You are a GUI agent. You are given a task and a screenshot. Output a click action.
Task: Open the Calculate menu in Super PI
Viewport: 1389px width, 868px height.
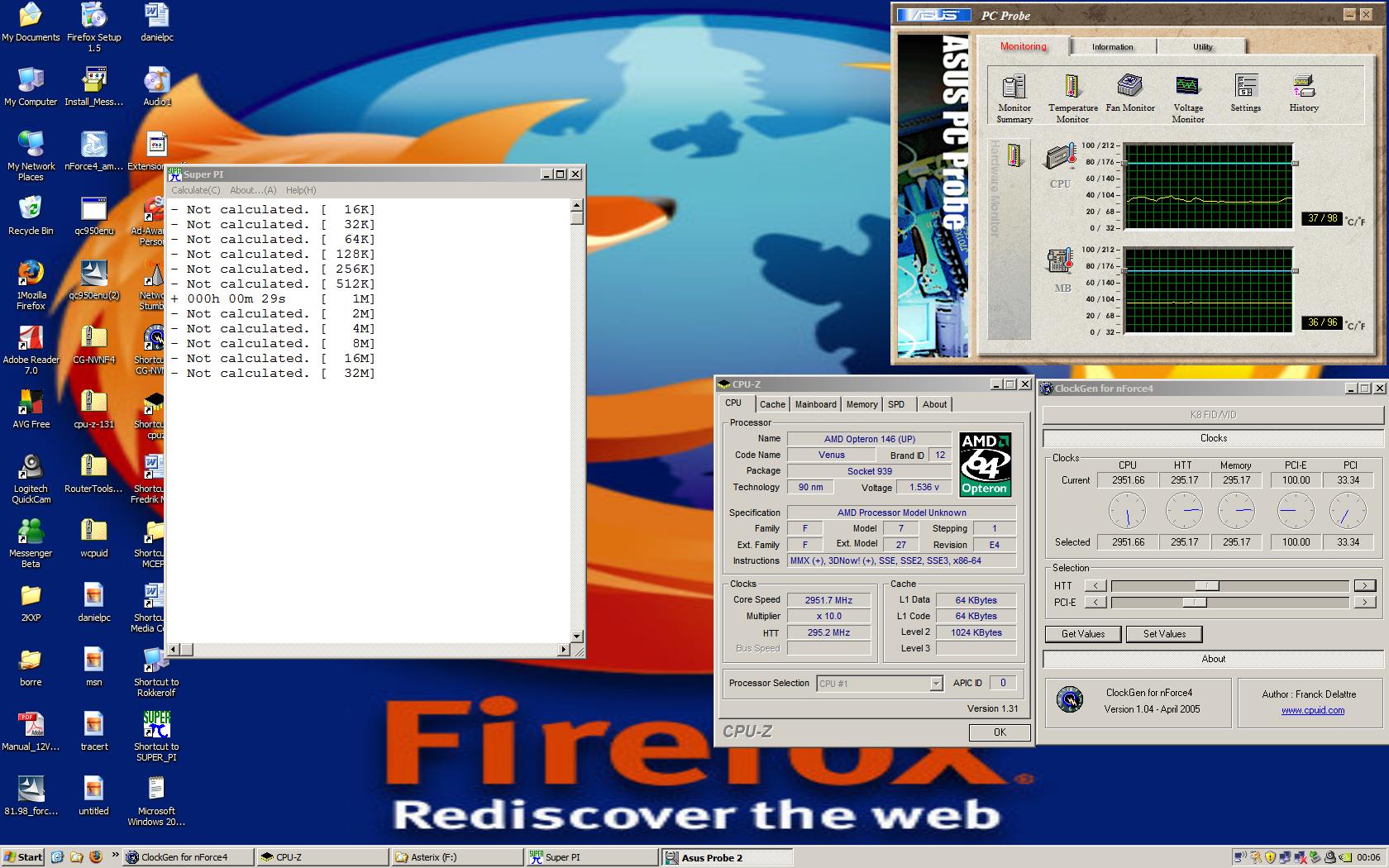point(195,190)
